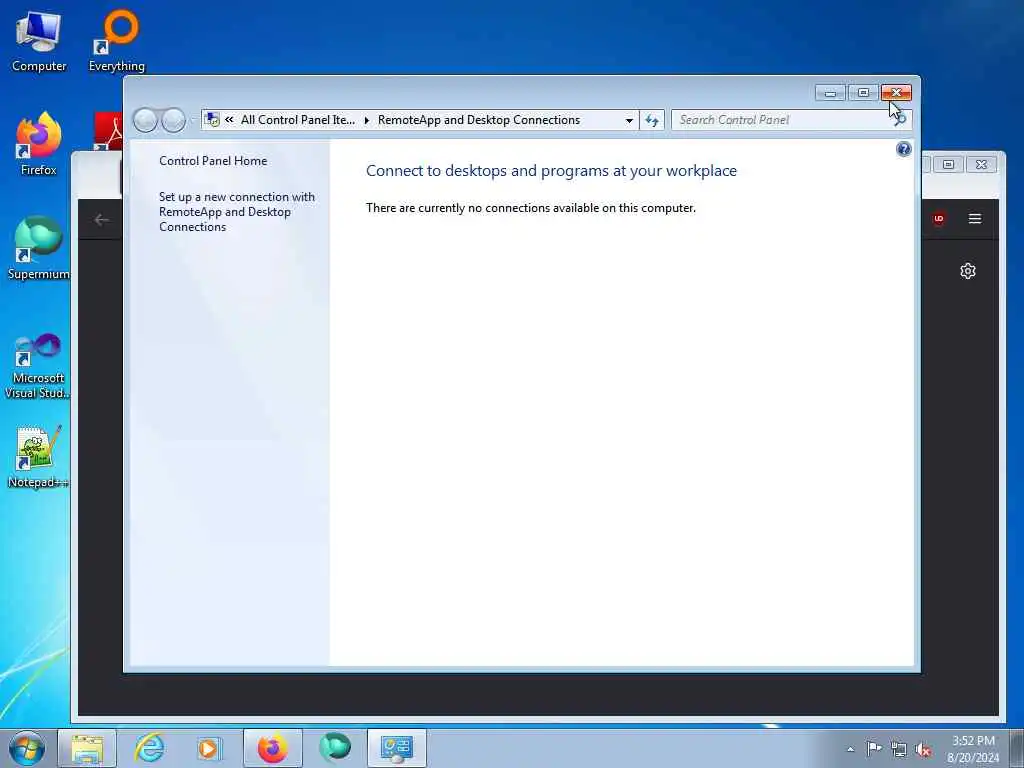Launch Windows Media Player from taskbar
Viewport: 1024px width, 768px height.
pyautogui.click(x=209, y=748)
